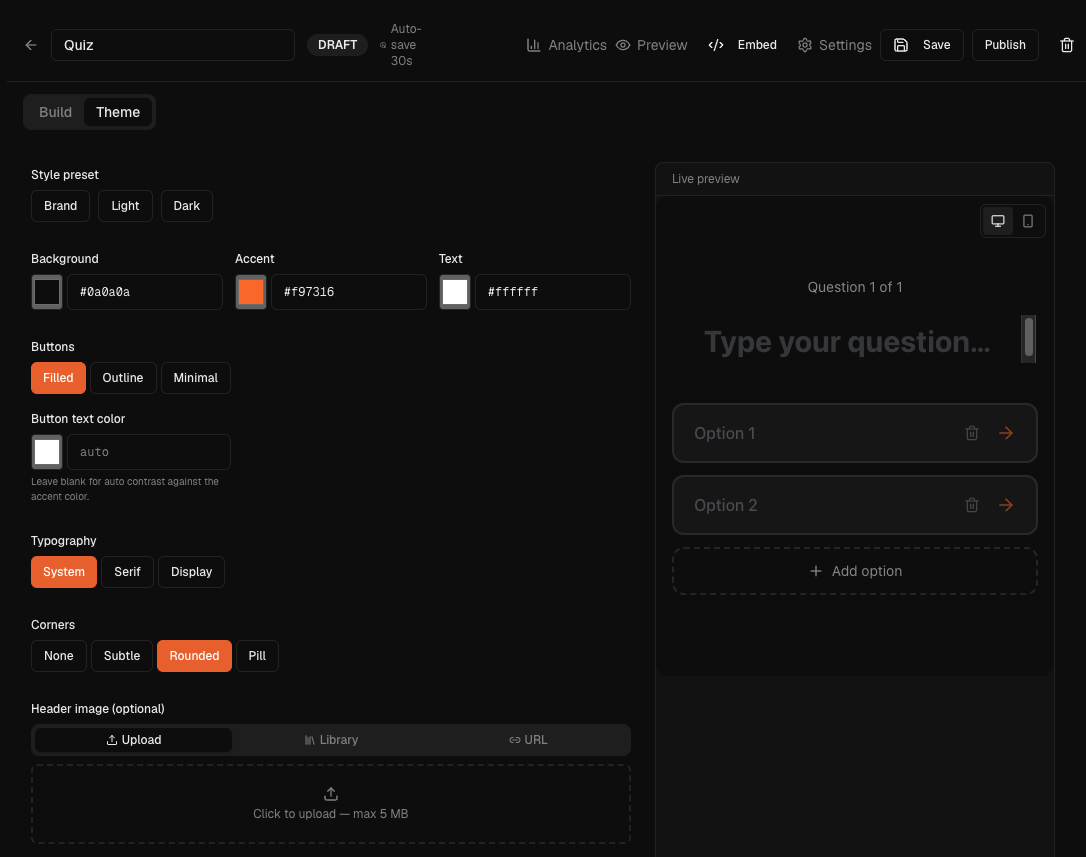Click the DRAFT status badge
The height and width of the screenshot is (857, 1086).
coord(337,45)
